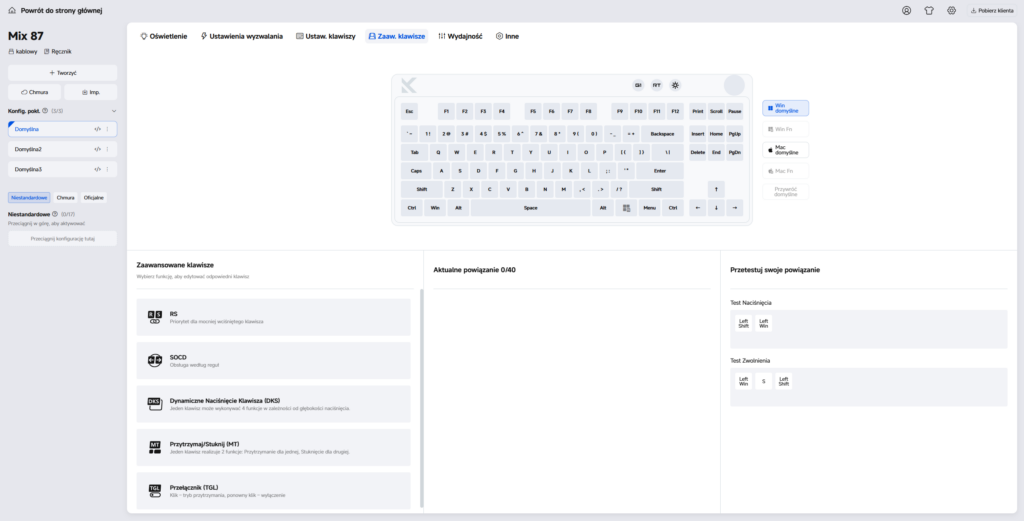This screenshot has height=521, width=1024.
Task: Select the Zaaw. klawisze tab
Action: 396,37
